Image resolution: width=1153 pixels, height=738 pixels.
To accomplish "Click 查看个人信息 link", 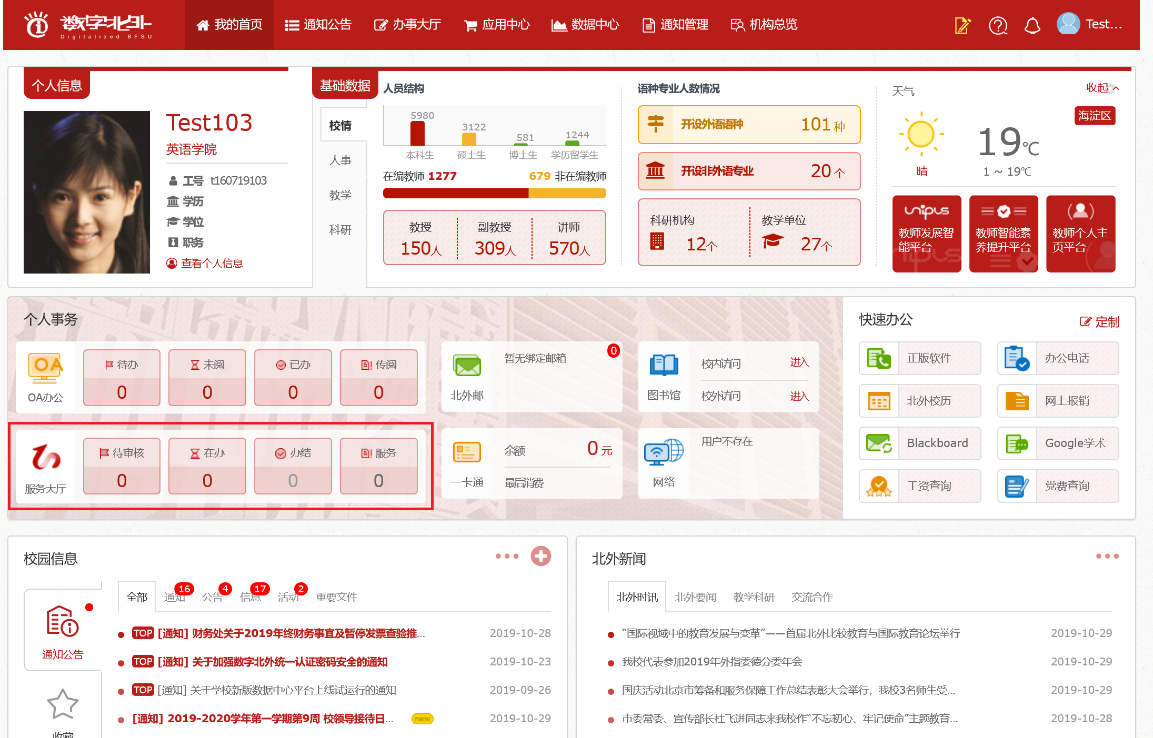I will coord(205,263).
